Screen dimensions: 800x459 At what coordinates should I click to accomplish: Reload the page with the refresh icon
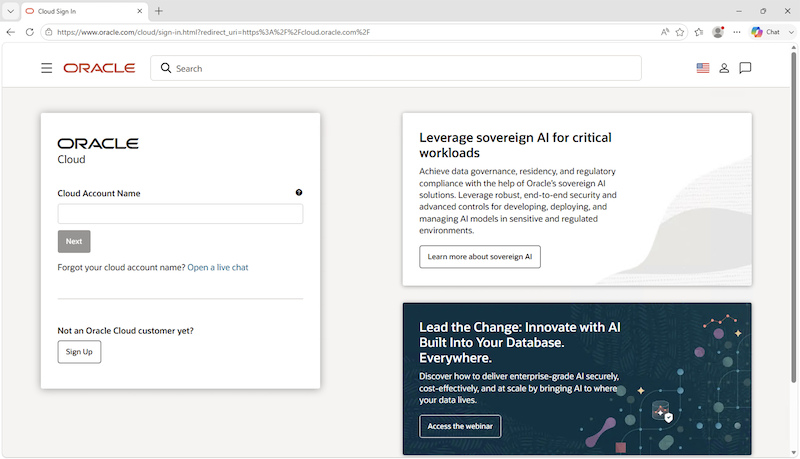tap(30, 32)
